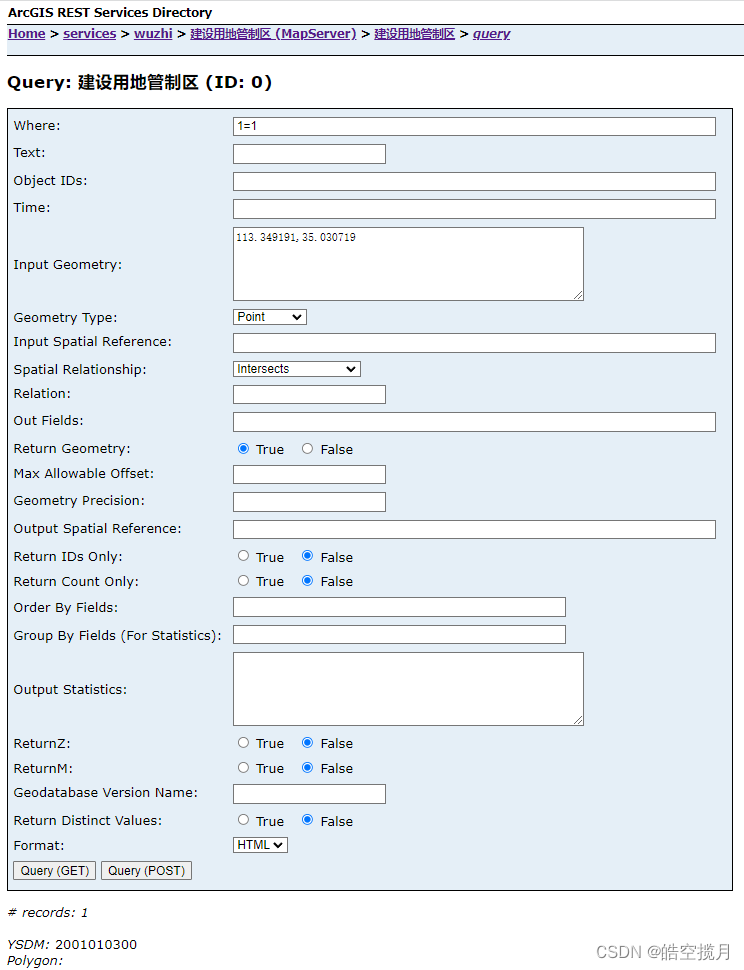Enable ReturnZ by selecting True
Screen dimensions: 744x970
point(243,743)
